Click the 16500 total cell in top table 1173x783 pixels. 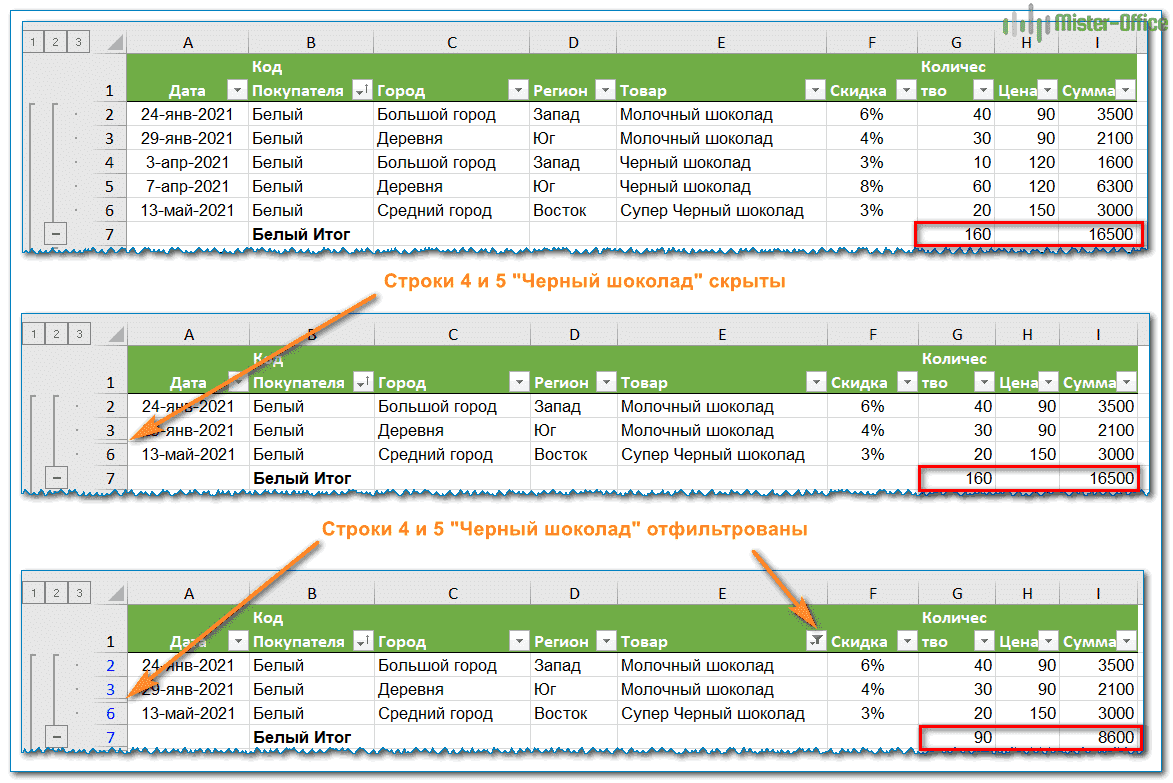coord(1099,235)
